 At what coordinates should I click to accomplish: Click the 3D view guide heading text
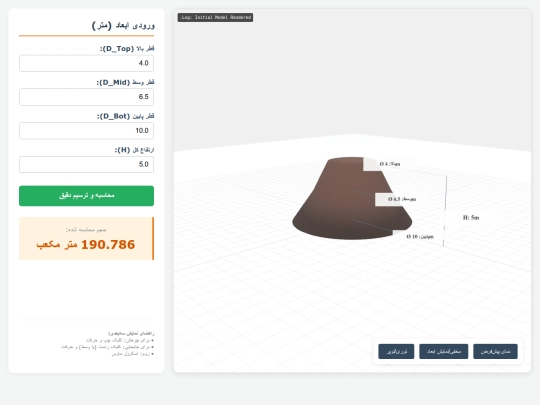pyautogui.click(x=132, y=333)
